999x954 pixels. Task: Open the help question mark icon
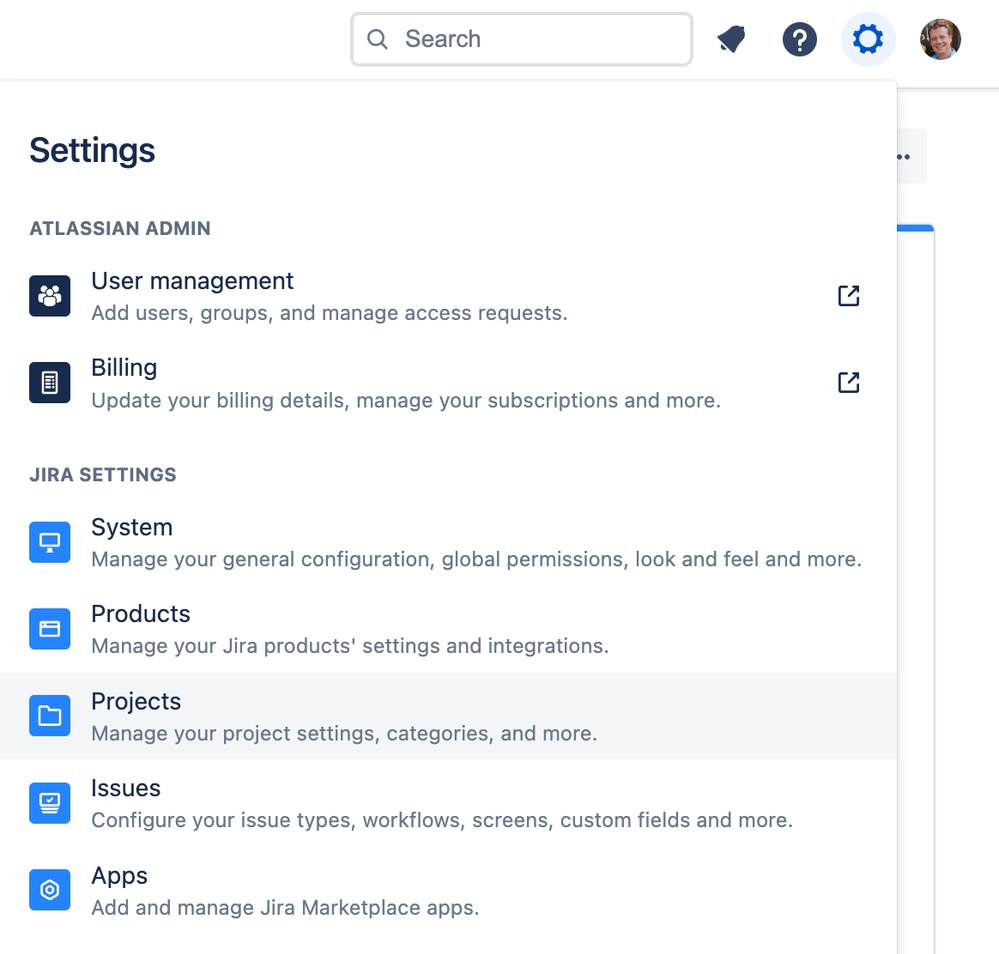[x=800, y=40]
